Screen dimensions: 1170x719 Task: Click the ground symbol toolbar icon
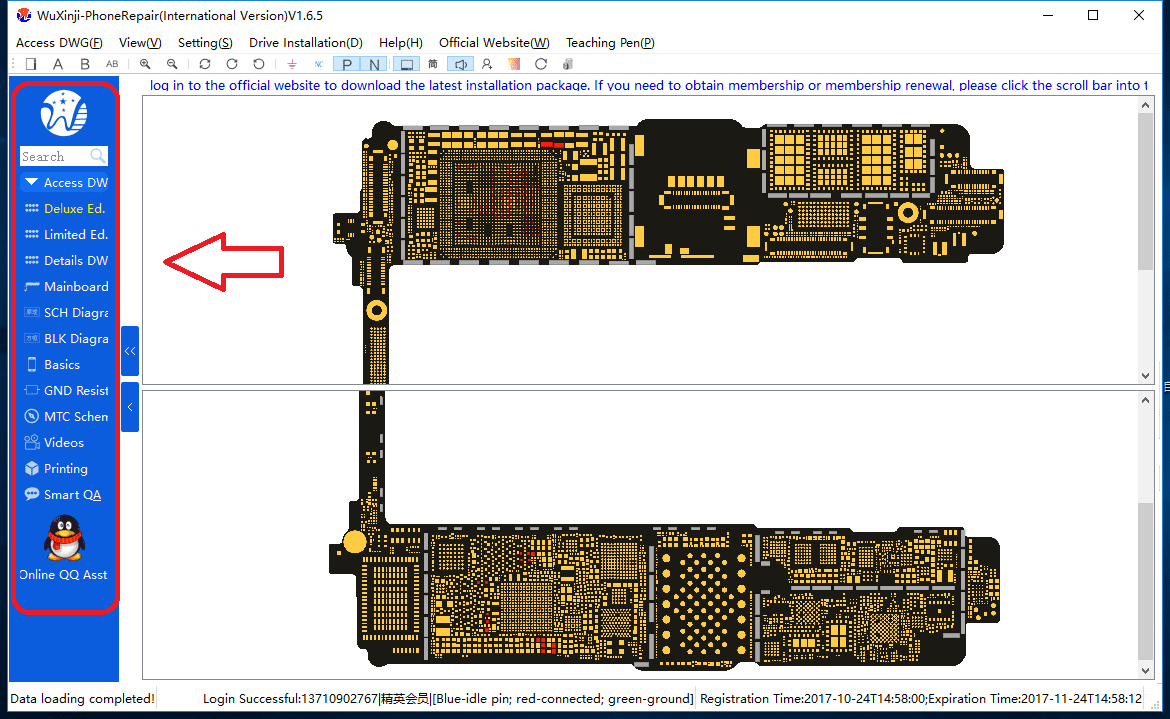[x=292, y=64]
